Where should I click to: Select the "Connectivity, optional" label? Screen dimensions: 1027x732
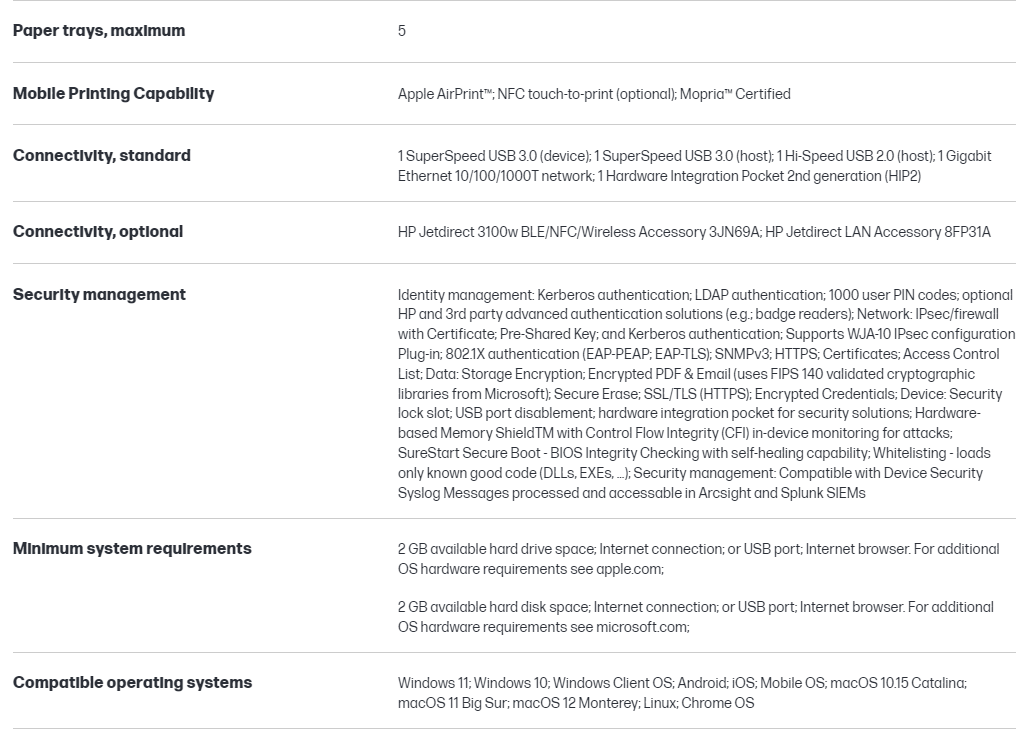[98, 232]
